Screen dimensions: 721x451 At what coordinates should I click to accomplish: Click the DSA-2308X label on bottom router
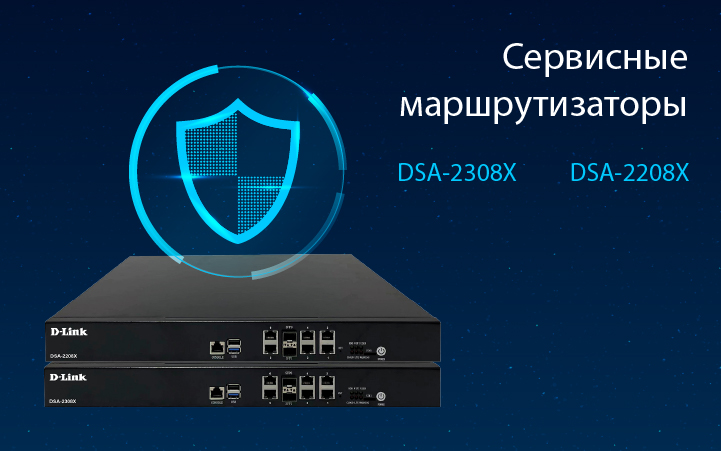tap(63, 401)
